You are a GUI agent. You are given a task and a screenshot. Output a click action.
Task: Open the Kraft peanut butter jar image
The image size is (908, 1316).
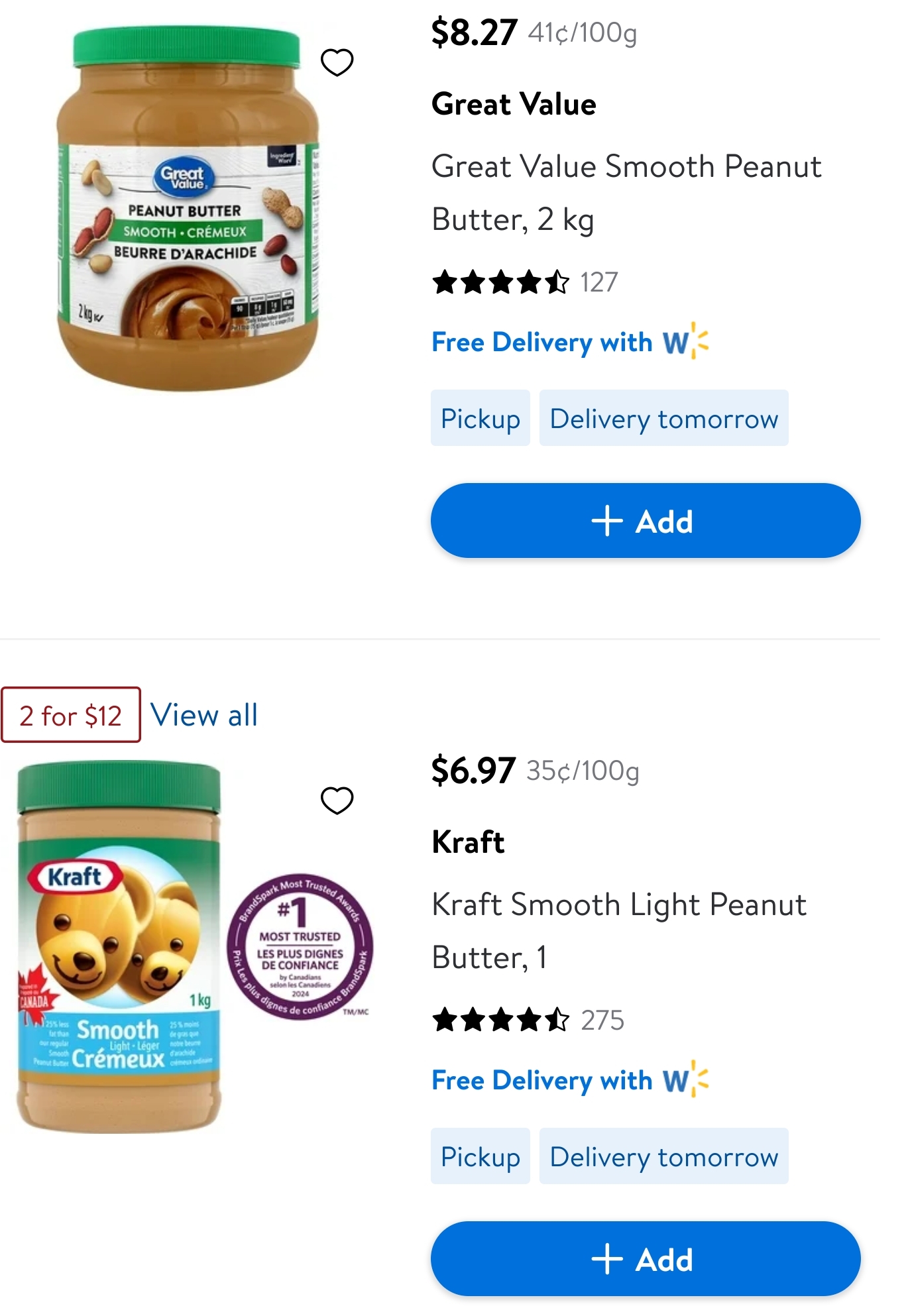tap(119, 948)
